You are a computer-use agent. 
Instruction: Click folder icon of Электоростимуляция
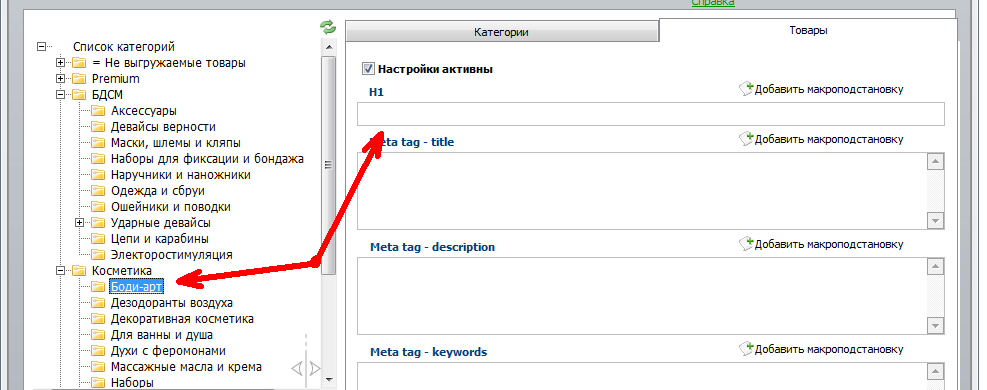(x=98, y=255)
